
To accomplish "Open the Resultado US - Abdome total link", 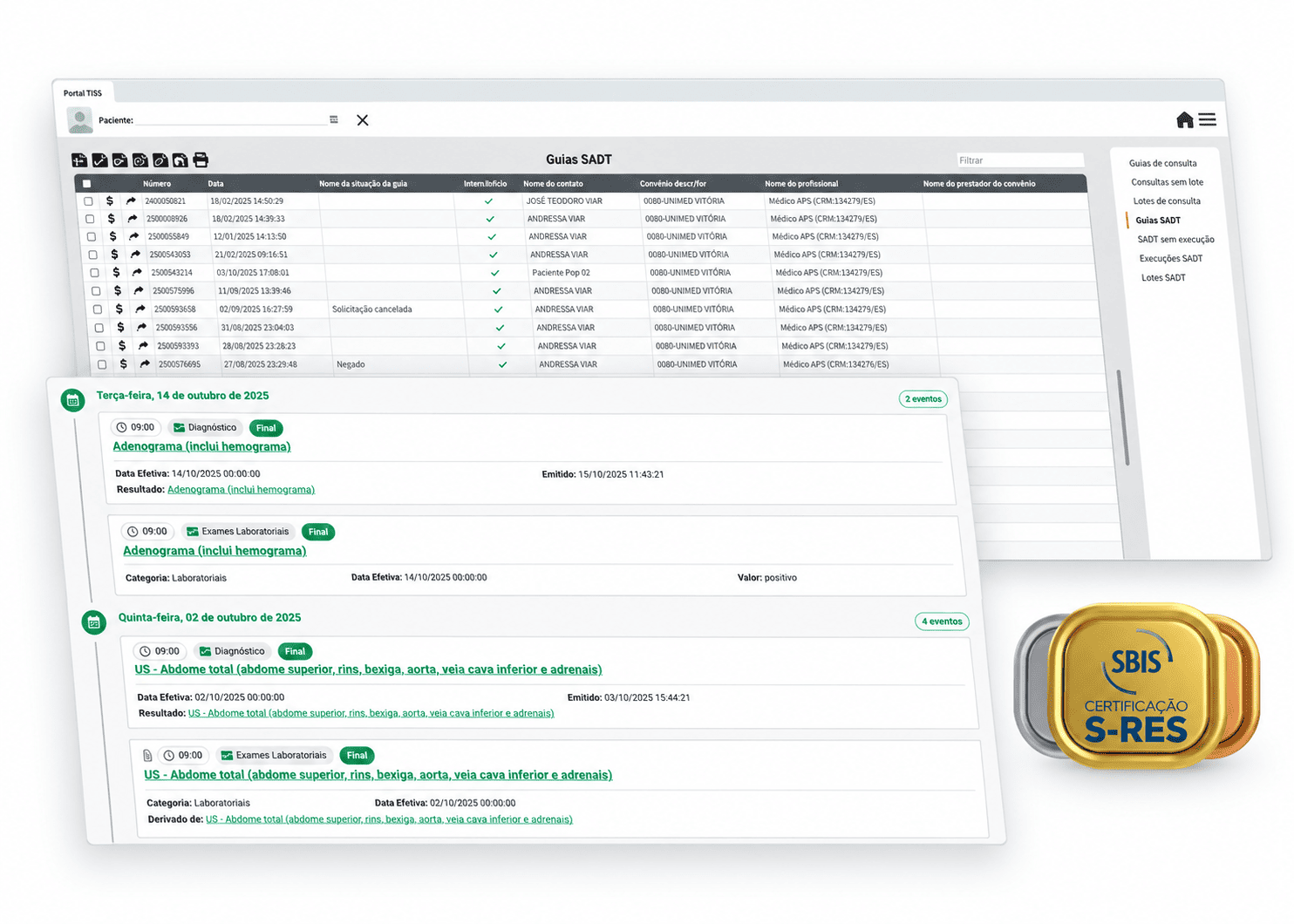I will pos(371,713).
